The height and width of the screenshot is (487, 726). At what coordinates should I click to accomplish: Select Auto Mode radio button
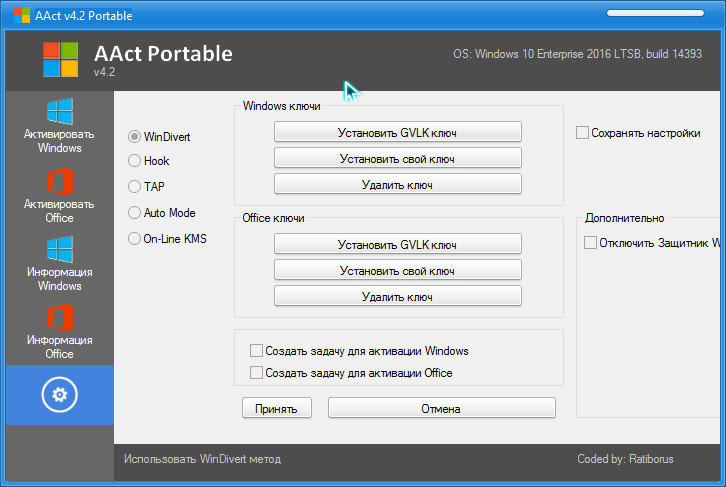pos(135,212)
